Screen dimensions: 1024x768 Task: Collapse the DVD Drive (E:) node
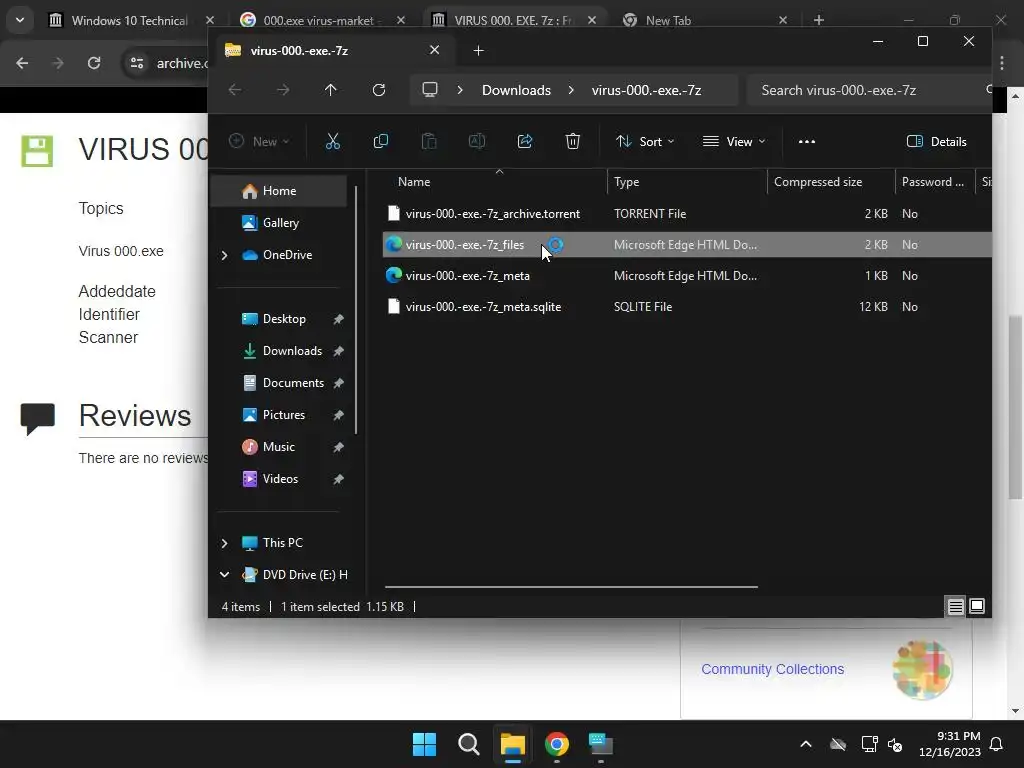tap(225, 575)
